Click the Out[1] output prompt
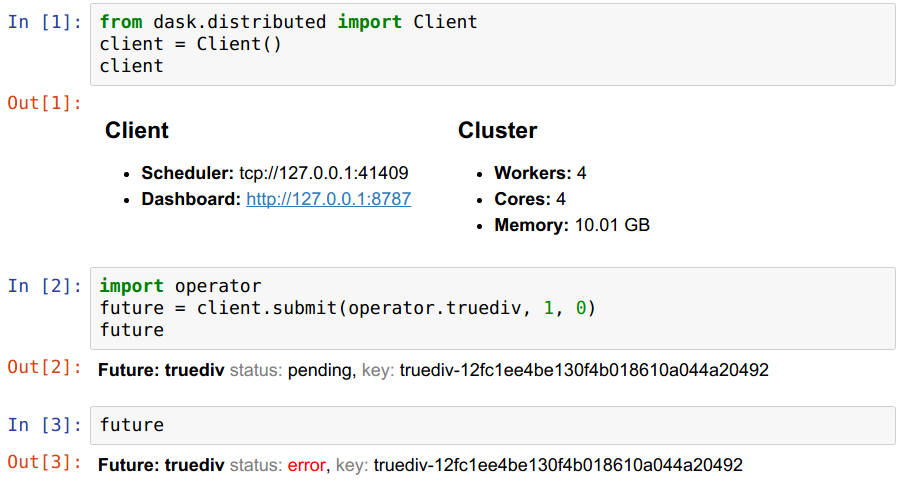899x485 pixels. 44,102
